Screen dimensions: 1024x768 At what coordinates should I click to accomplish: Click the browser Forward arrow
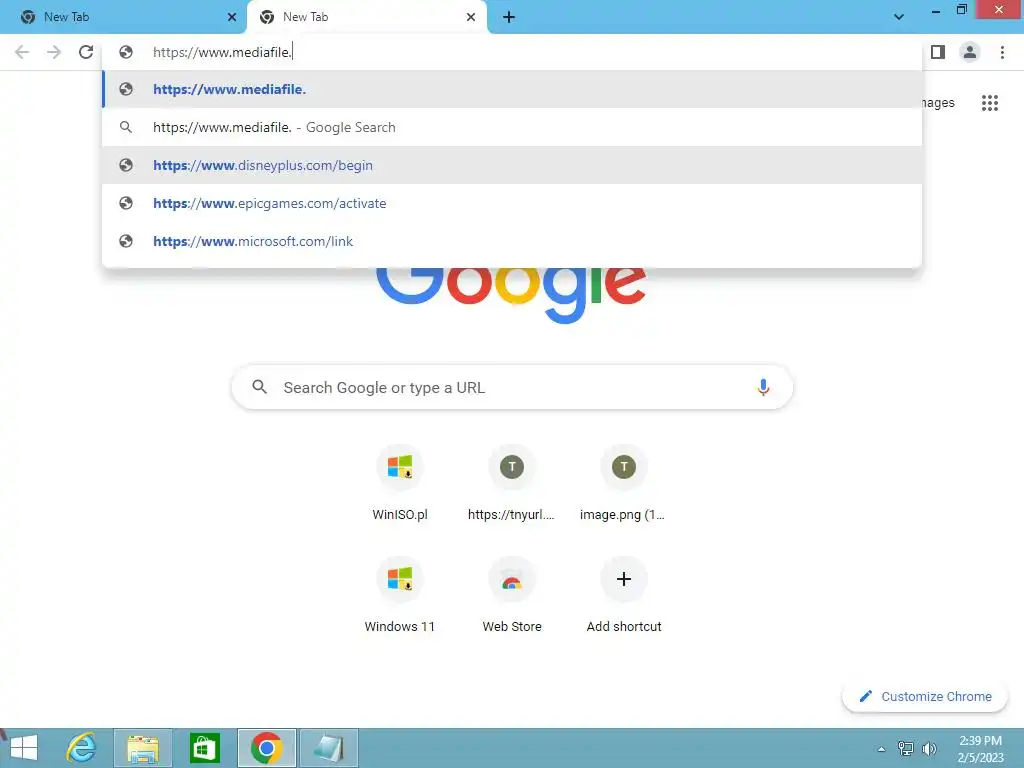(x=54, y=52)
